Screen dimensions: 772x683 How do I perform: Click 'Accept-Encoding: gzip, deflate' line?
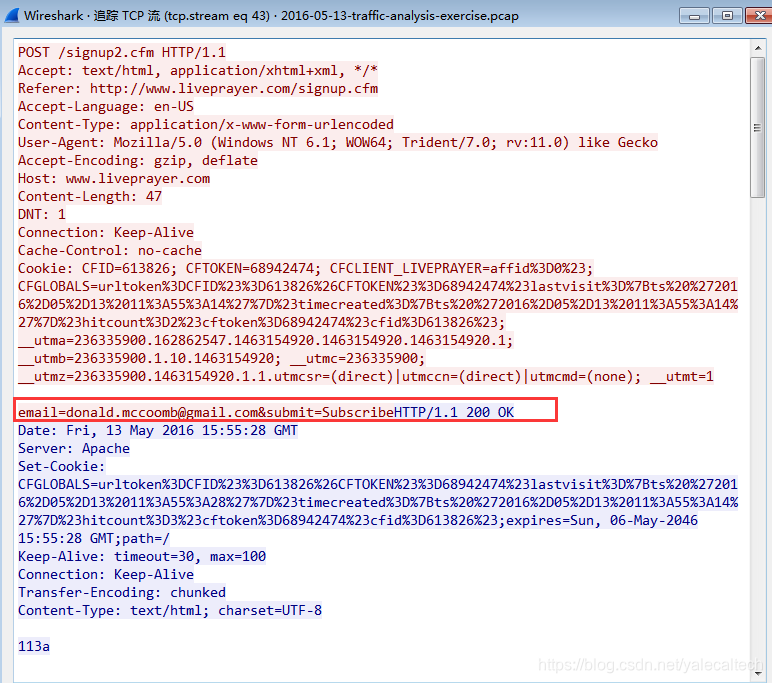[x=138, y=161]
